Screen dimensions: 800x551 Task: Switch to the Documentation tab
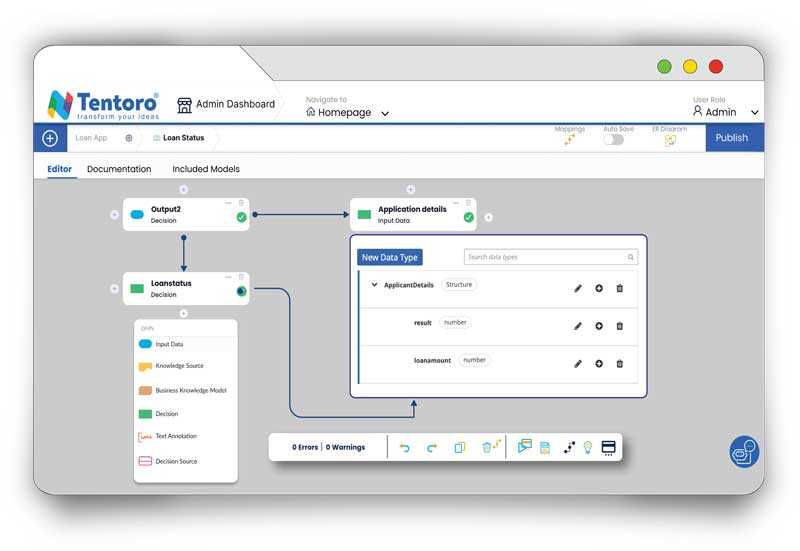coord(119,169)
